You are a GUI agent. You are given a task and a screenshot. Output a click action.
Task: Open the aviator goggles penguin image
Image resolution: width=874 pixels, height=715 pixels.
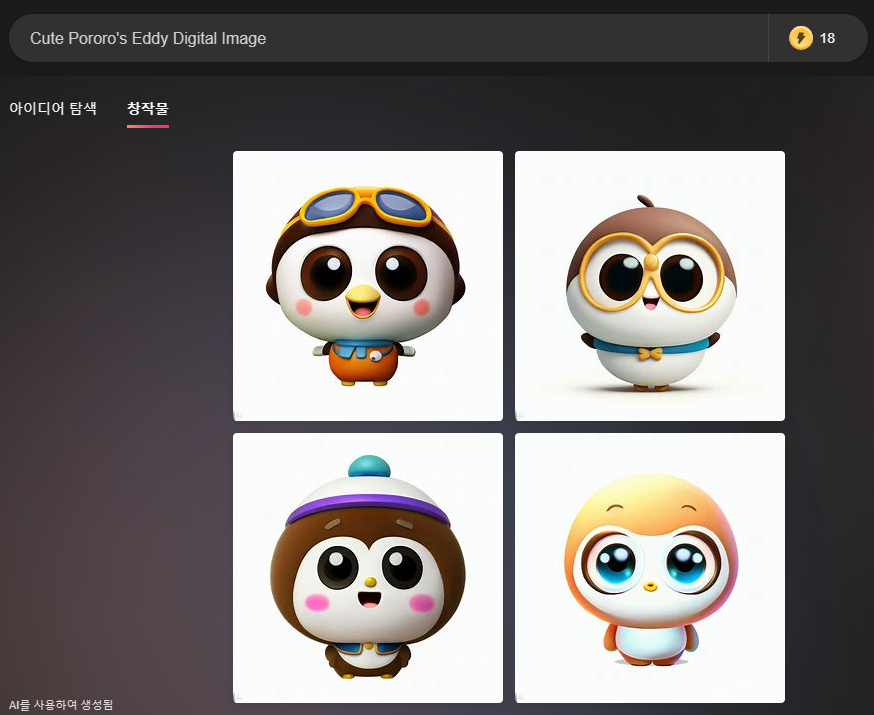click(x=368, y=286)
